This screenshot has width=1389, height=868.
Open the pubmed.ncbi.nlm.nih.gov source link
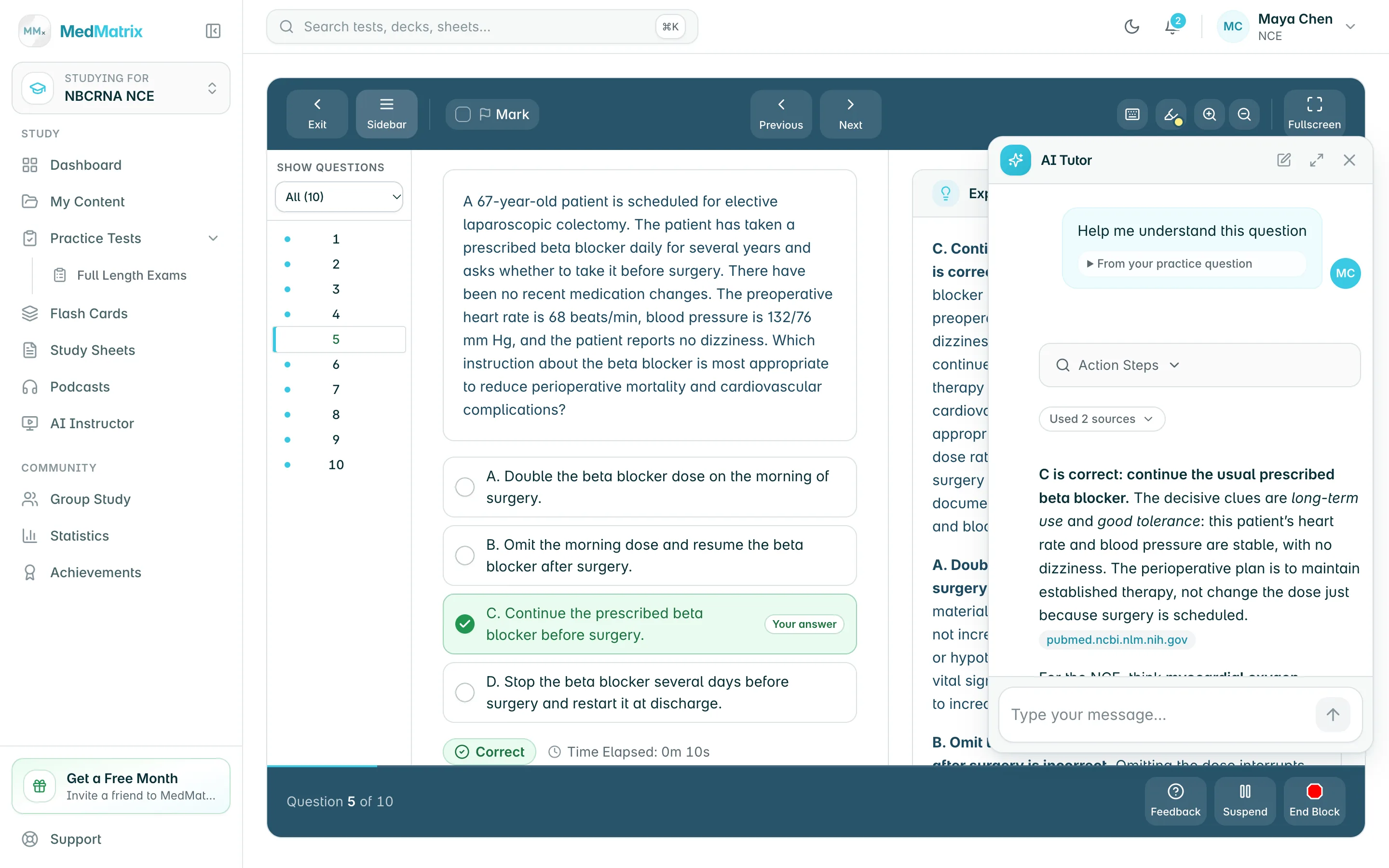(1117, 639)
